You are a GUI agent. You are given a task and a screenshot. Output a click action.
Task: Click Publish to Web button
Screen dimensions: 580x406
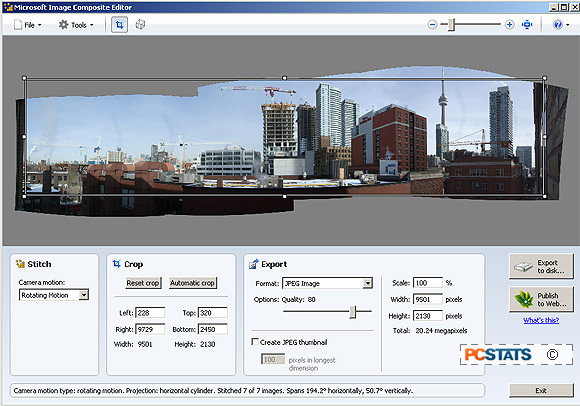coord(541,299)
